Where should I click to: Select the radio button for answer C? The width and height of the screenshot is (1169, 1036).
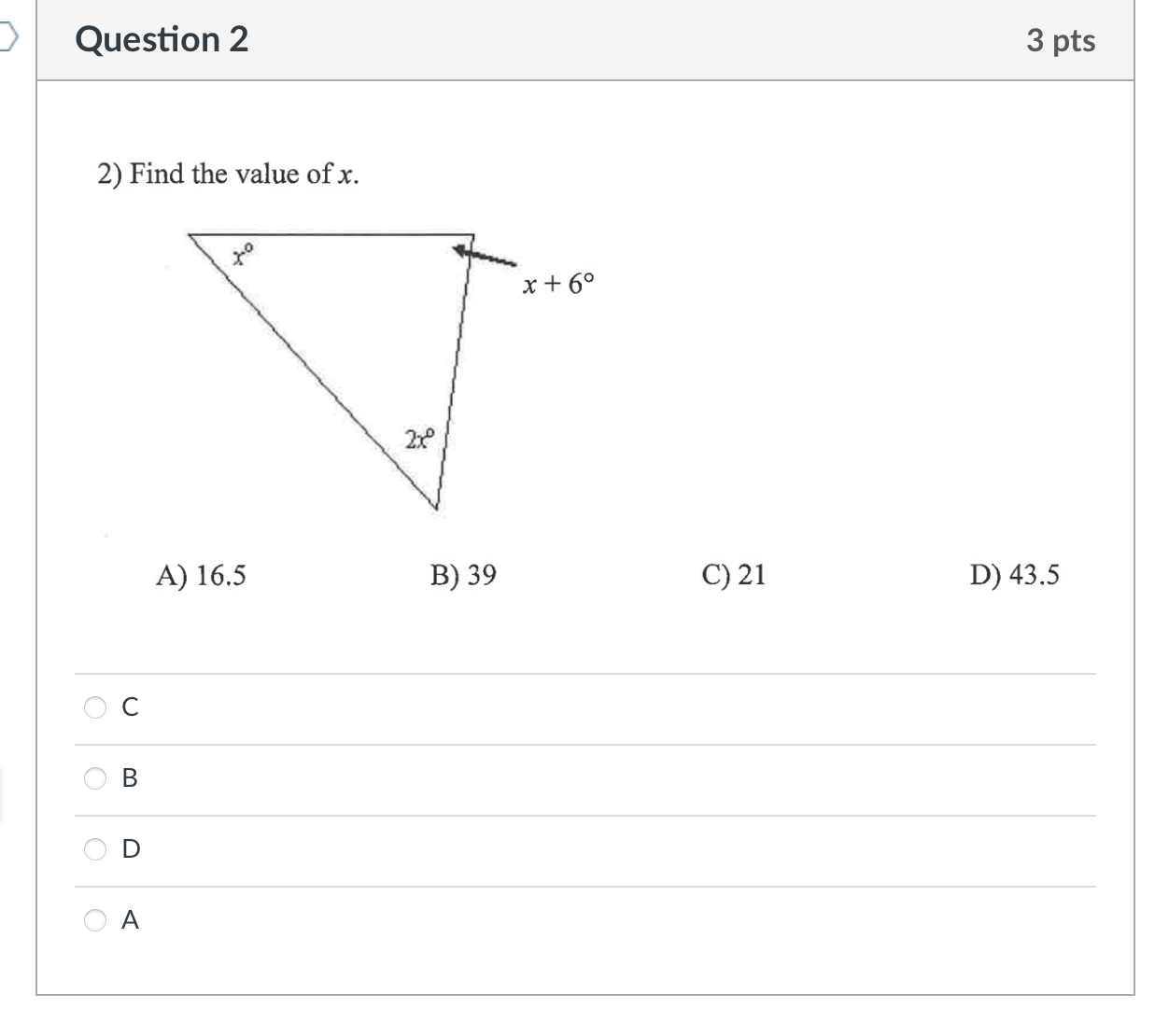(x=96, y=707)
